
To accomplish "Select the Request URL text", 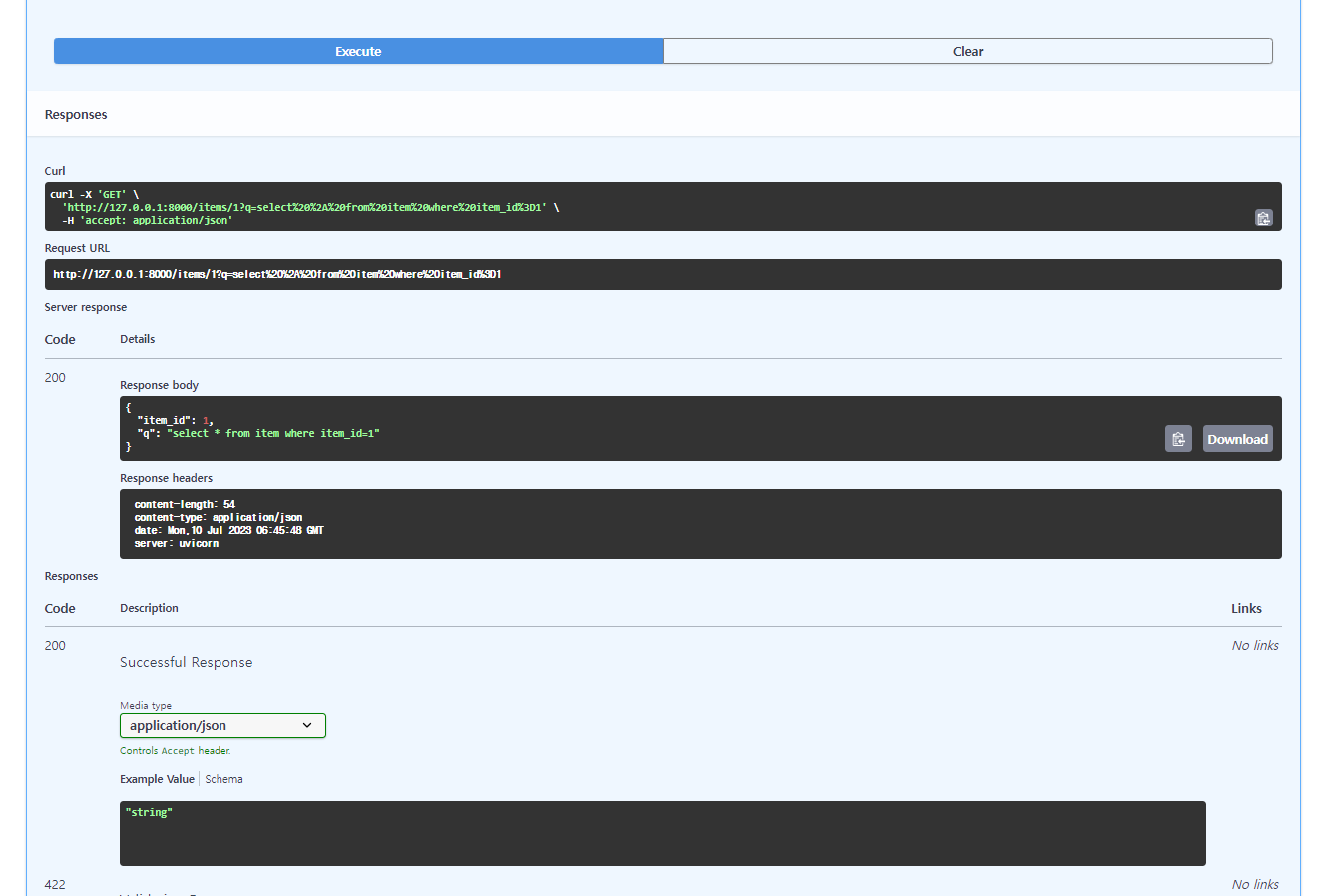I will pyautogui.click(x=277, y=274).
